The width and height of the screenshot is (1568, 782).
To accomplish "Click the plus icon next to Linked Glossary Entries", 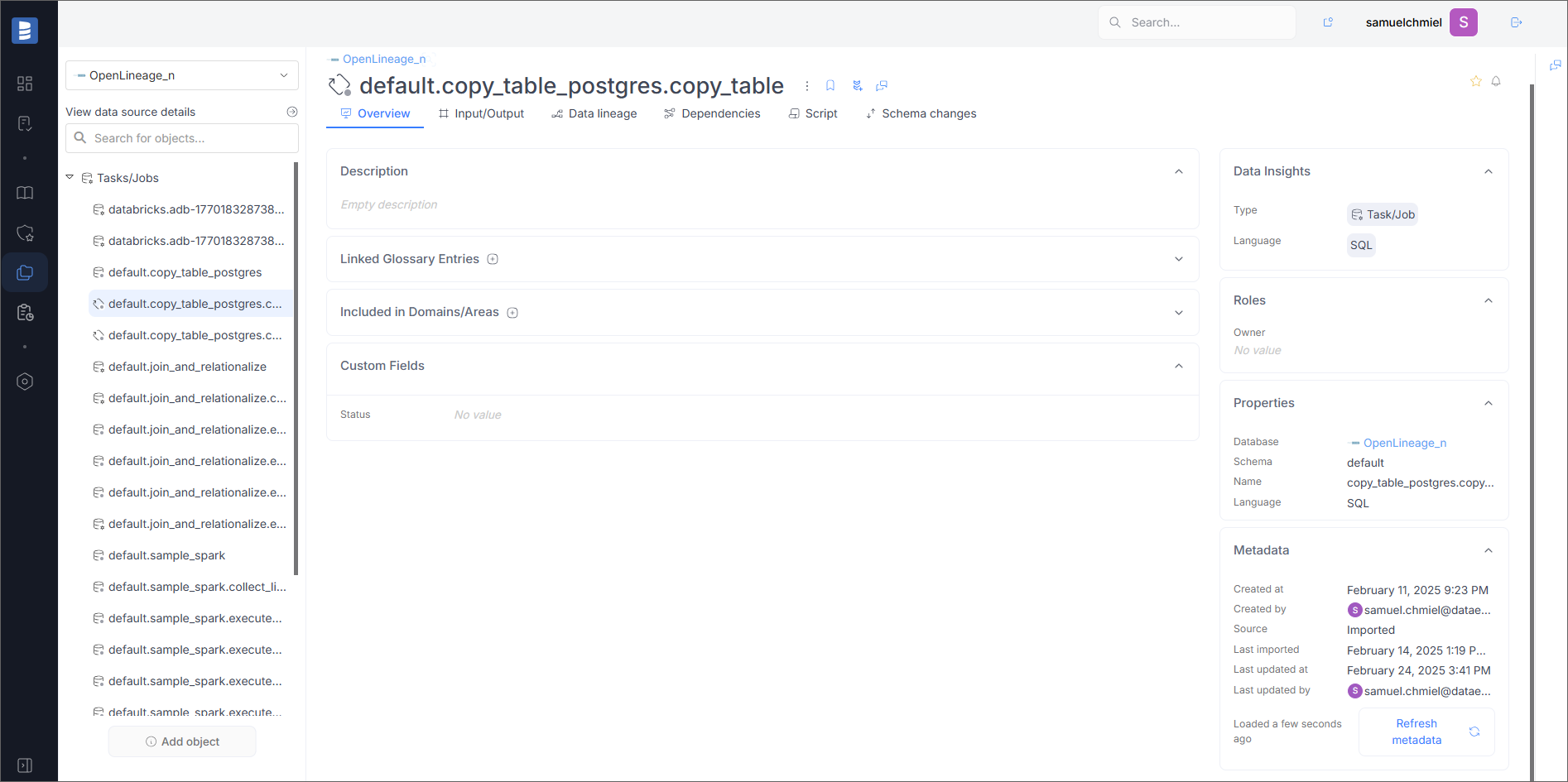I will point(493,259).
